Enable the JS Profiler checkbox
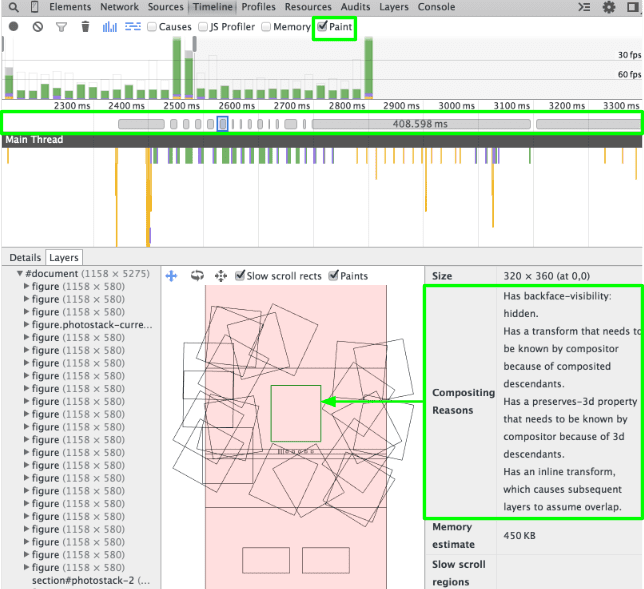 (203, 27)
